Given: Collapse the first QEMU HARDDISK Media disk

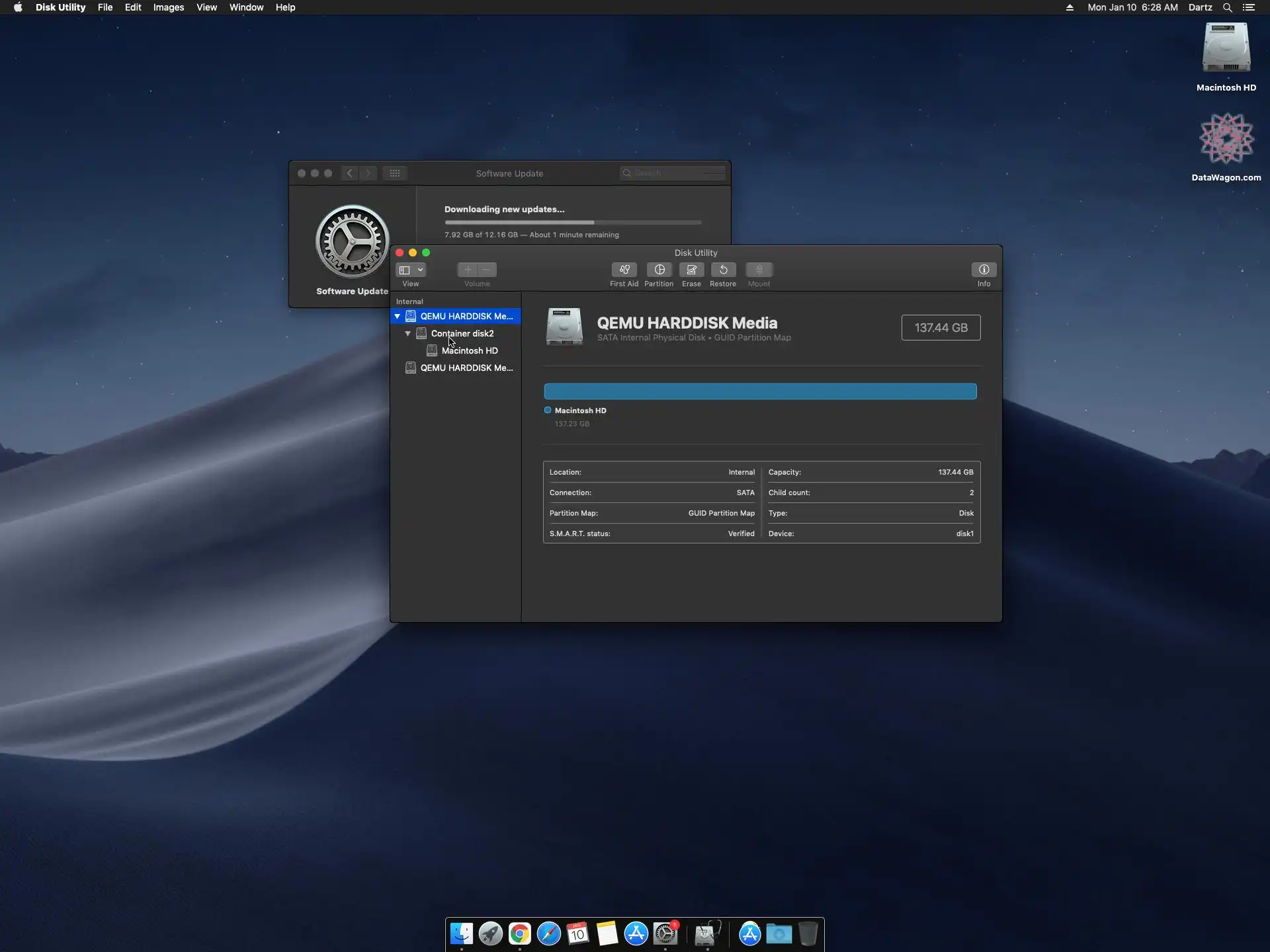Looking at the screenshot, I should coord(398,317).
